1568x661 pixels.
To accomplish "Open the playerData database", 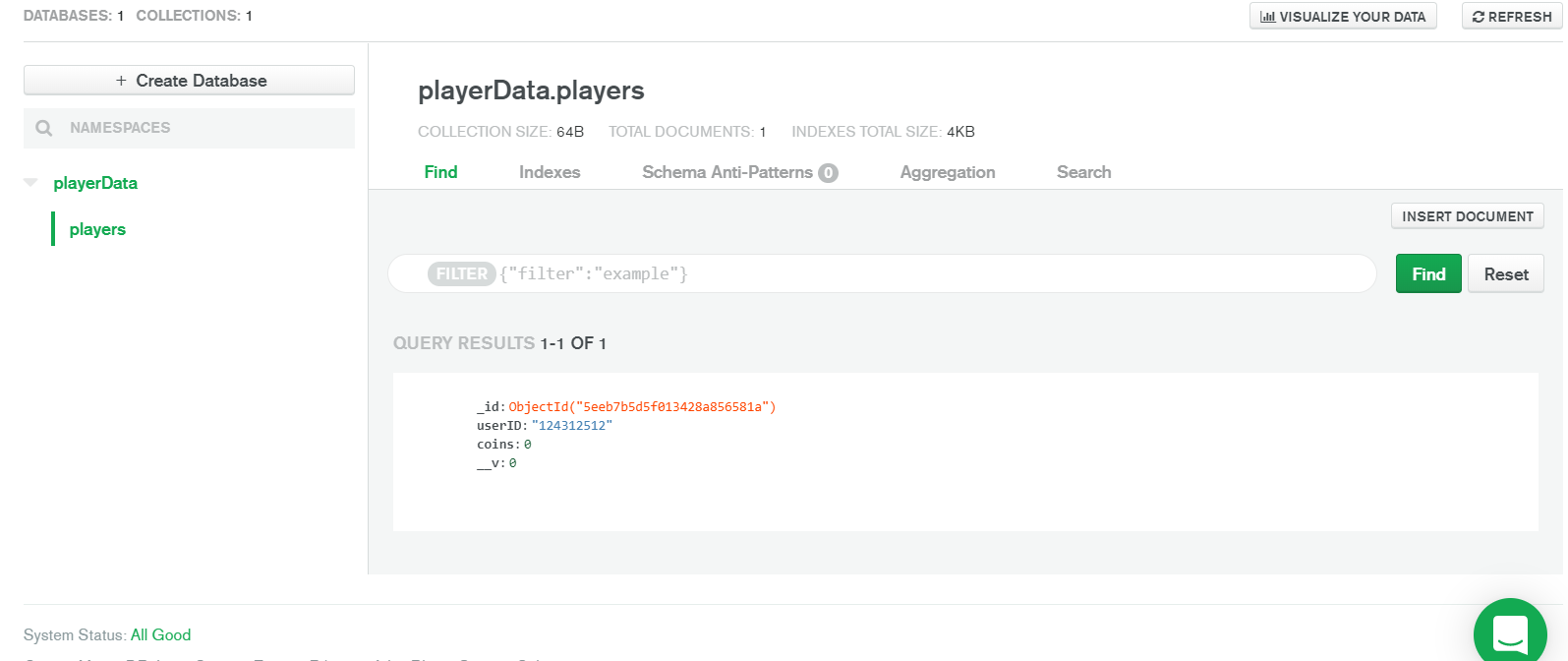I will pos(95,183).
